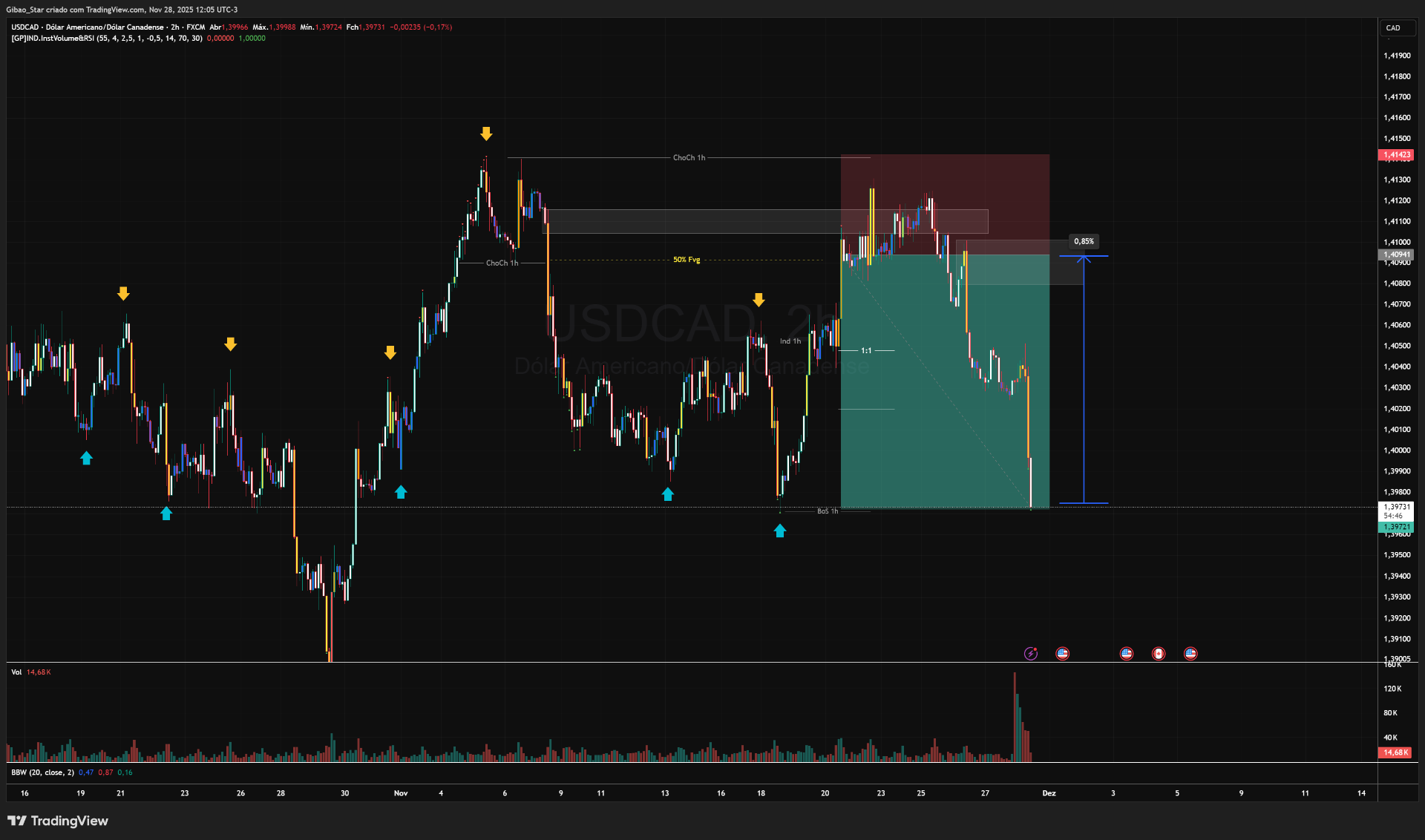Open the CAD currency selector
Viewport: 1425px width, 840px height.
pos(1398,28)
